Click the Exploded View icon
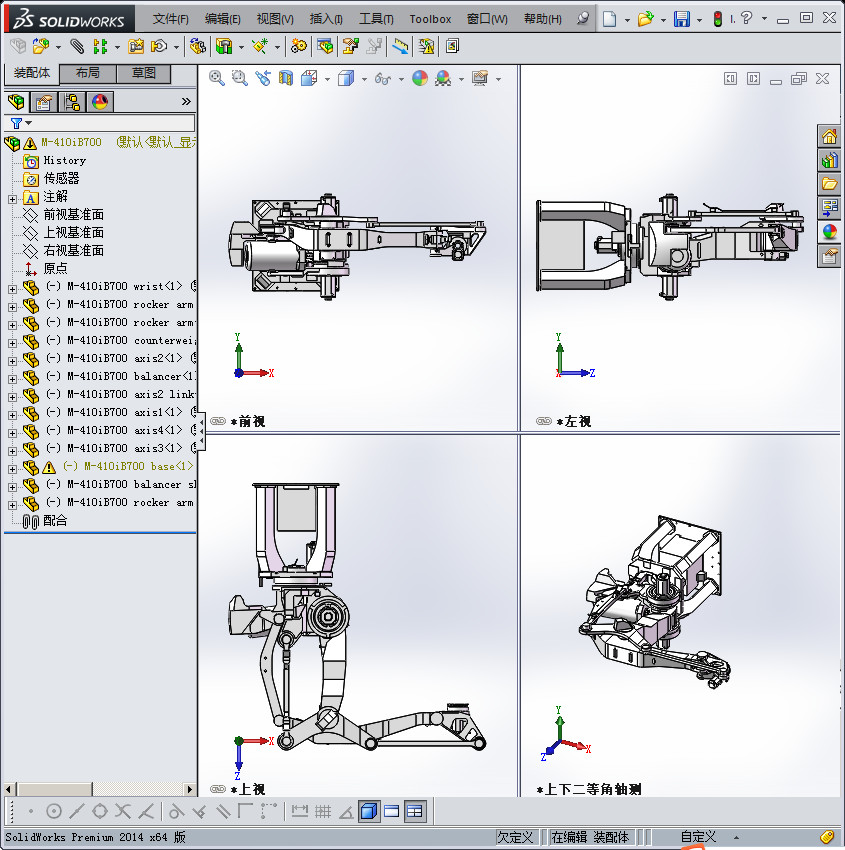 pyautogui.click(x=350, y=47)
